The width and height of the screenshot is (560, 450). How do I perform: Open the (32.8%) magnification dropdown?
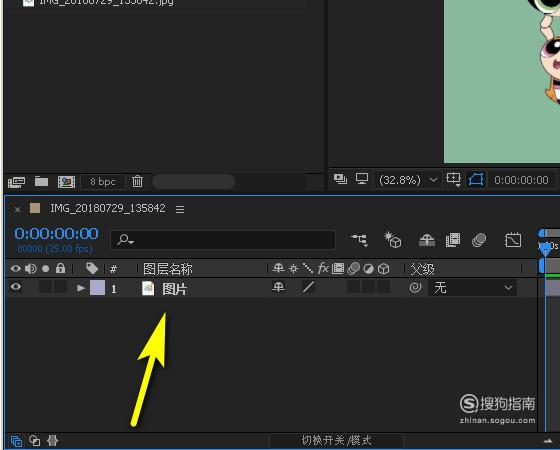408,180
